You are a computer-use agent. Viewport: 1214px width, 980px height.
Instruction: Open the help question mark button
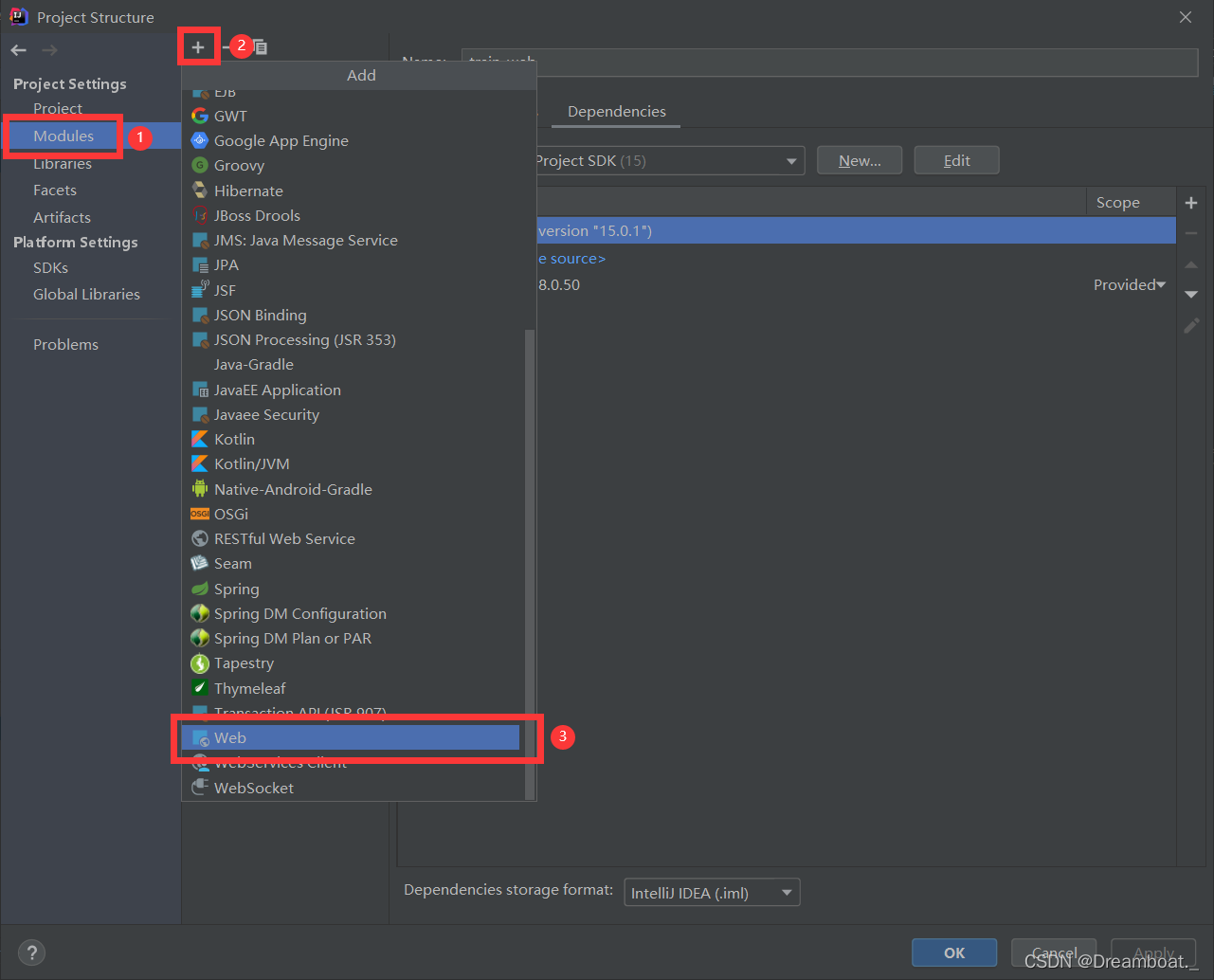(31, 953)
